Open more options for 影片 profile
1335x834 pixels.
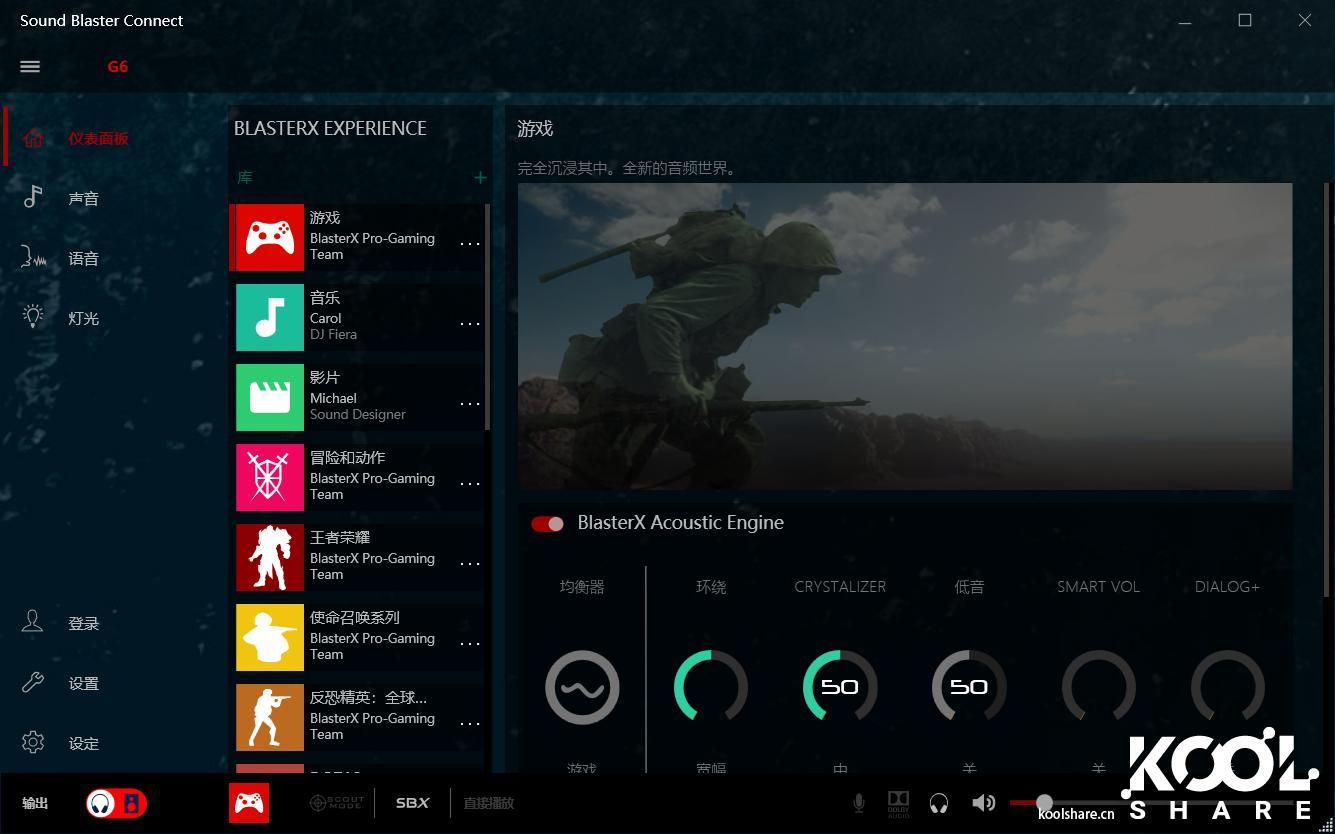(470, 404)
